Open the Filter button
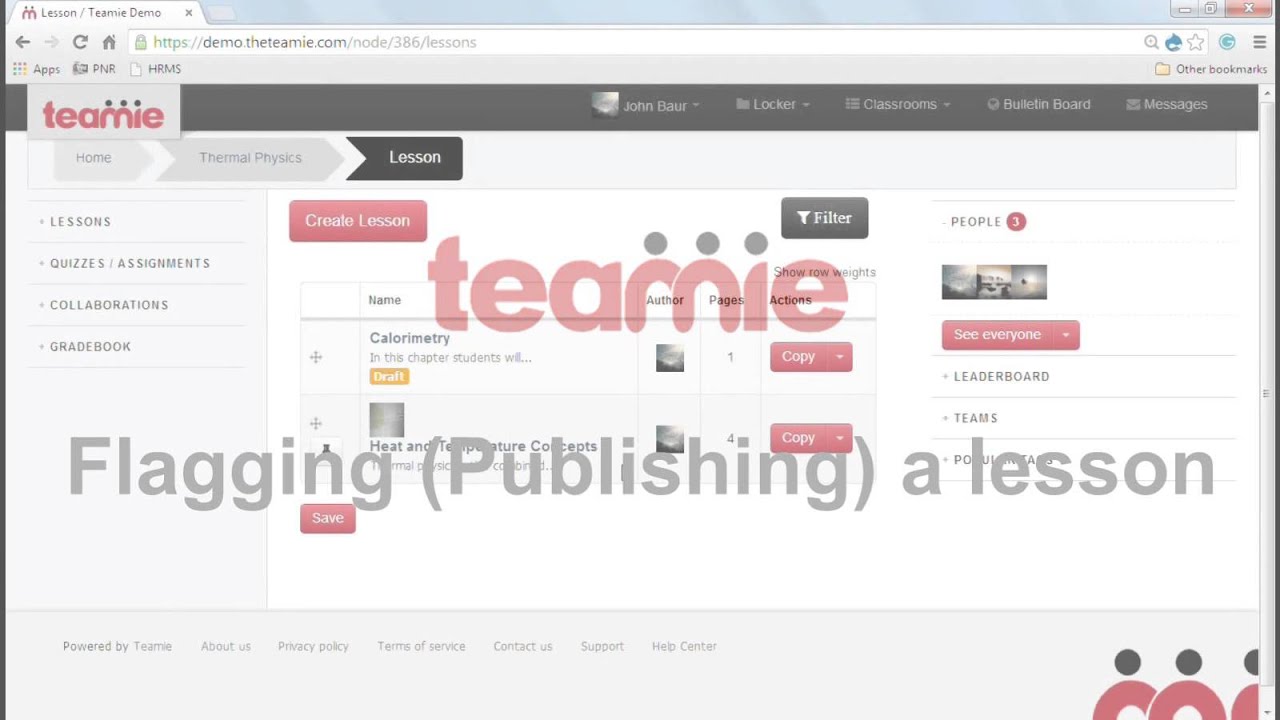 (824, 218)
